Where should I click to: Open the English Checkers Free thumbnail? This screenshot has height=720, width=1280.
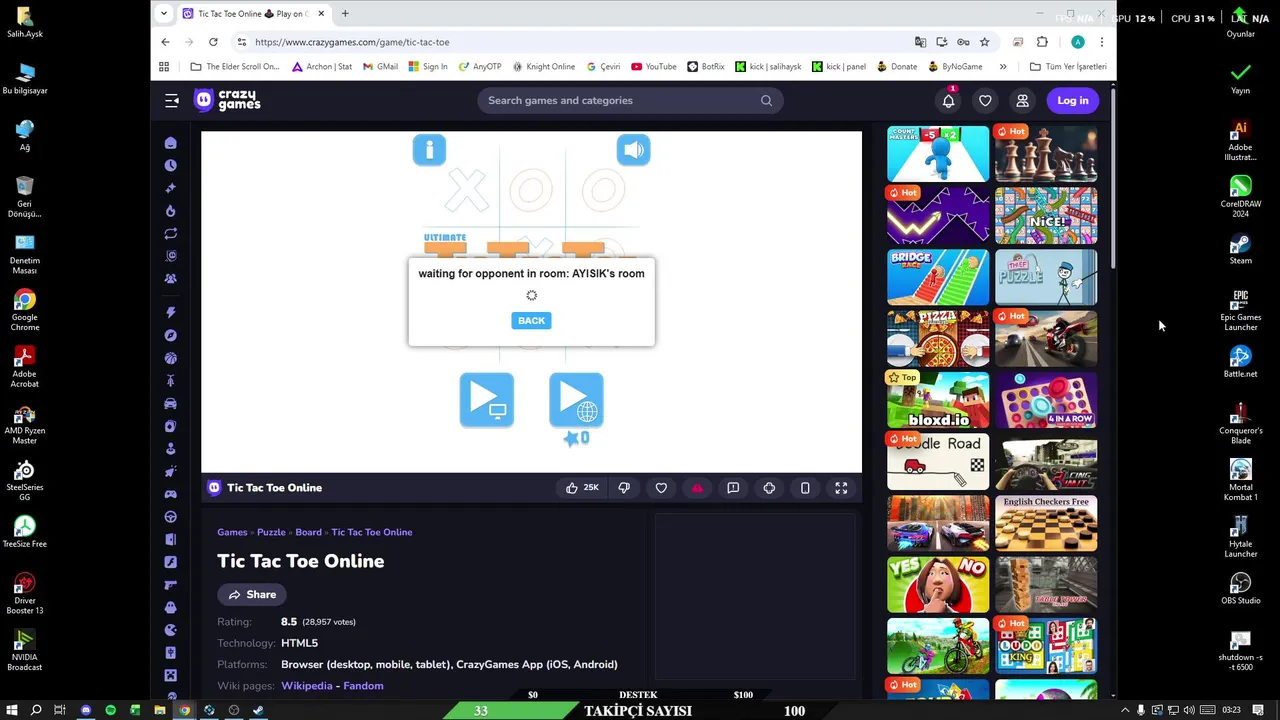coord(1046,523)
